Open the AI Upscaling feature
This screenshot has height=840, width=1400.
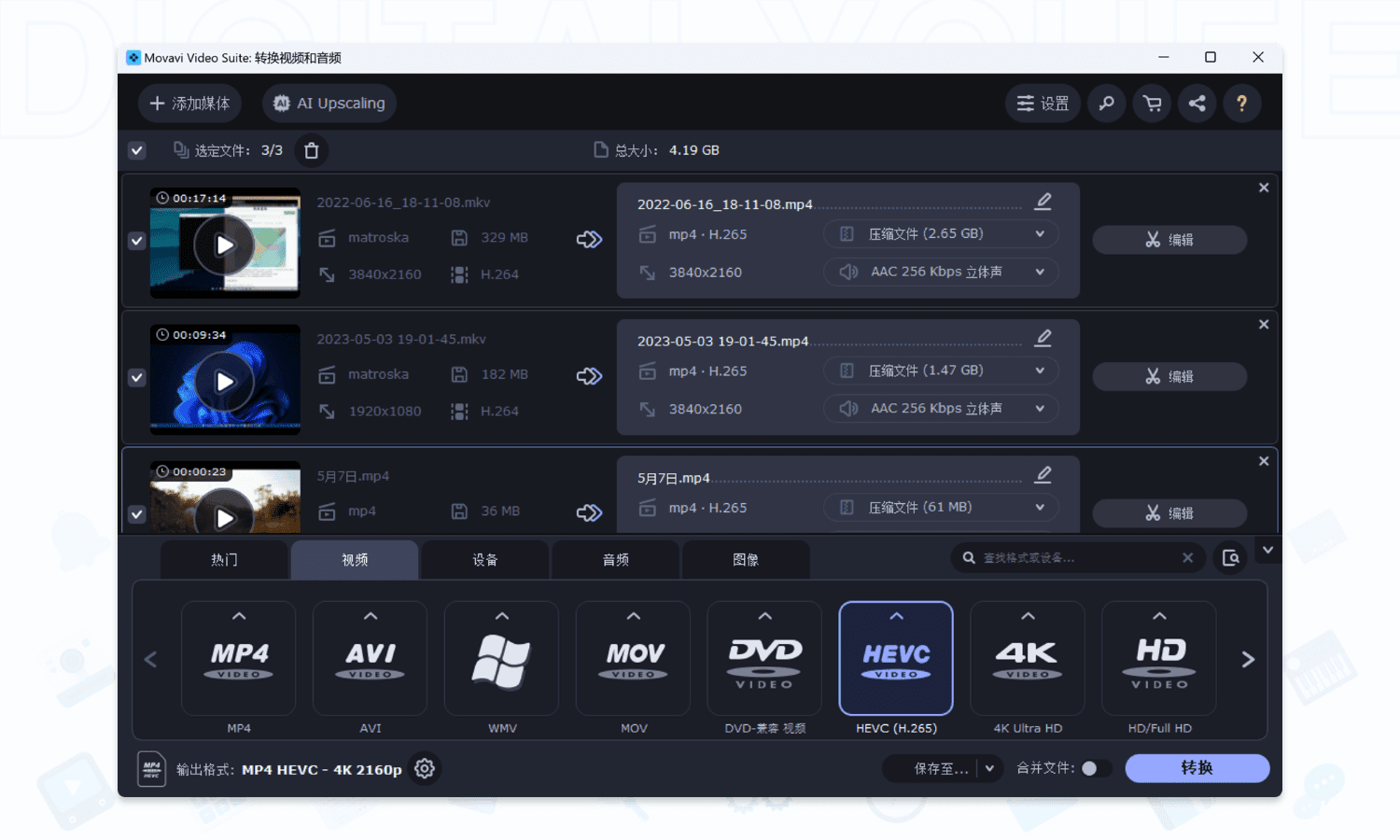tap(329, 103)
